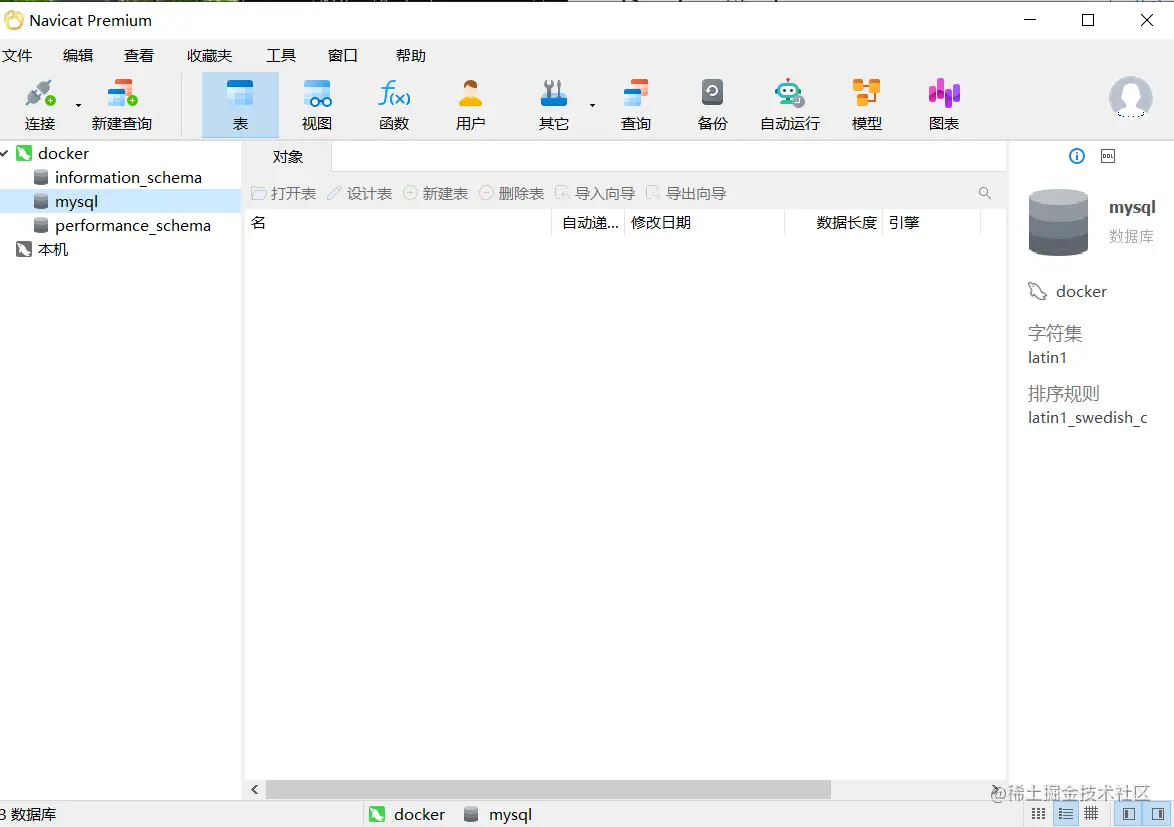Select the information_schema database
Screen dimensions: 1174x827
click(128, 177)
